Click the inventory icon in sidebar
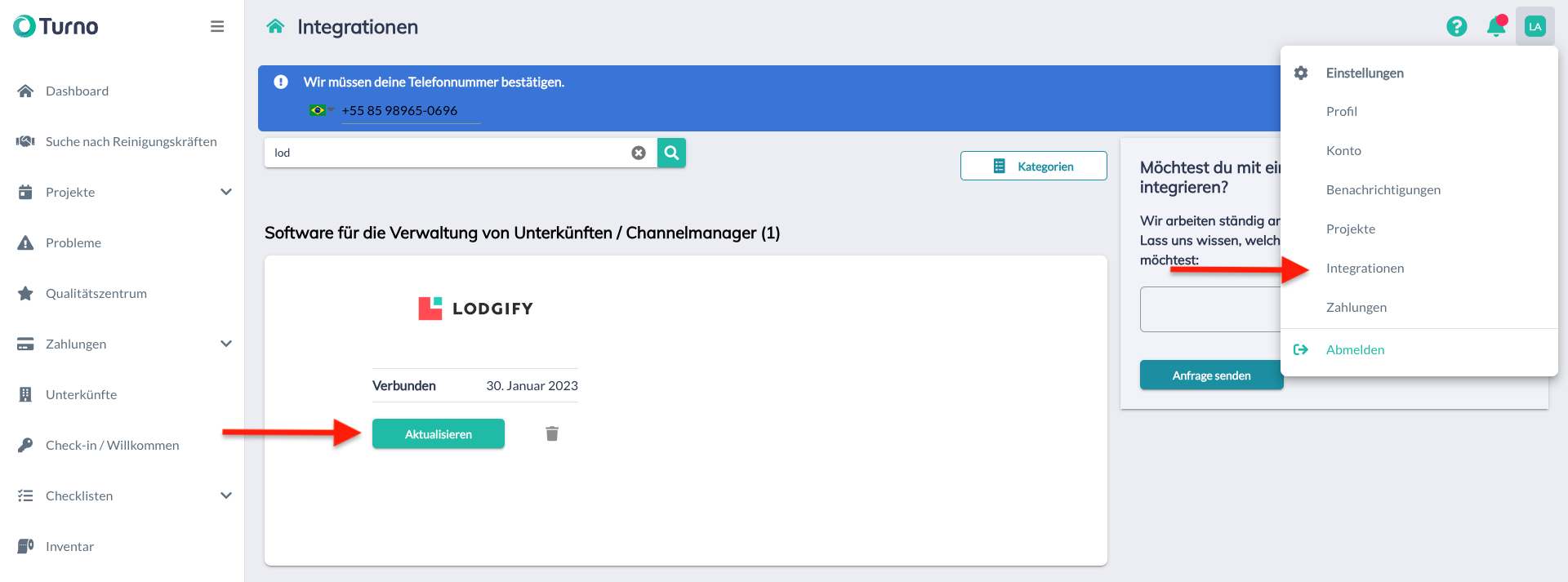 (25, 546)
